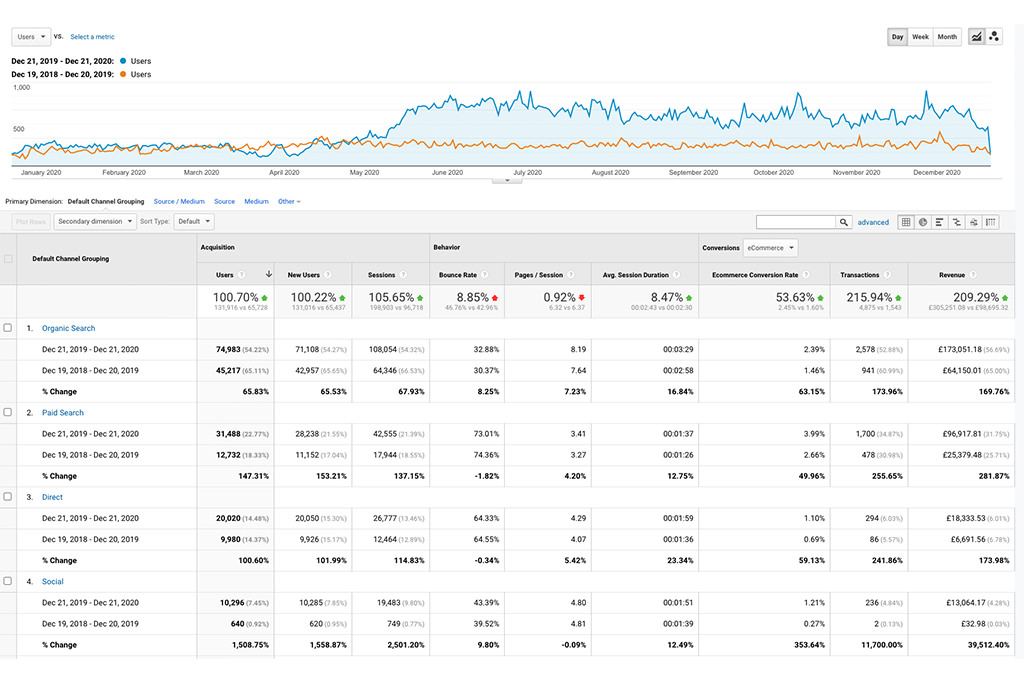
Task: Open the Secondary dimension dropdown
Action: coord(95,222)
